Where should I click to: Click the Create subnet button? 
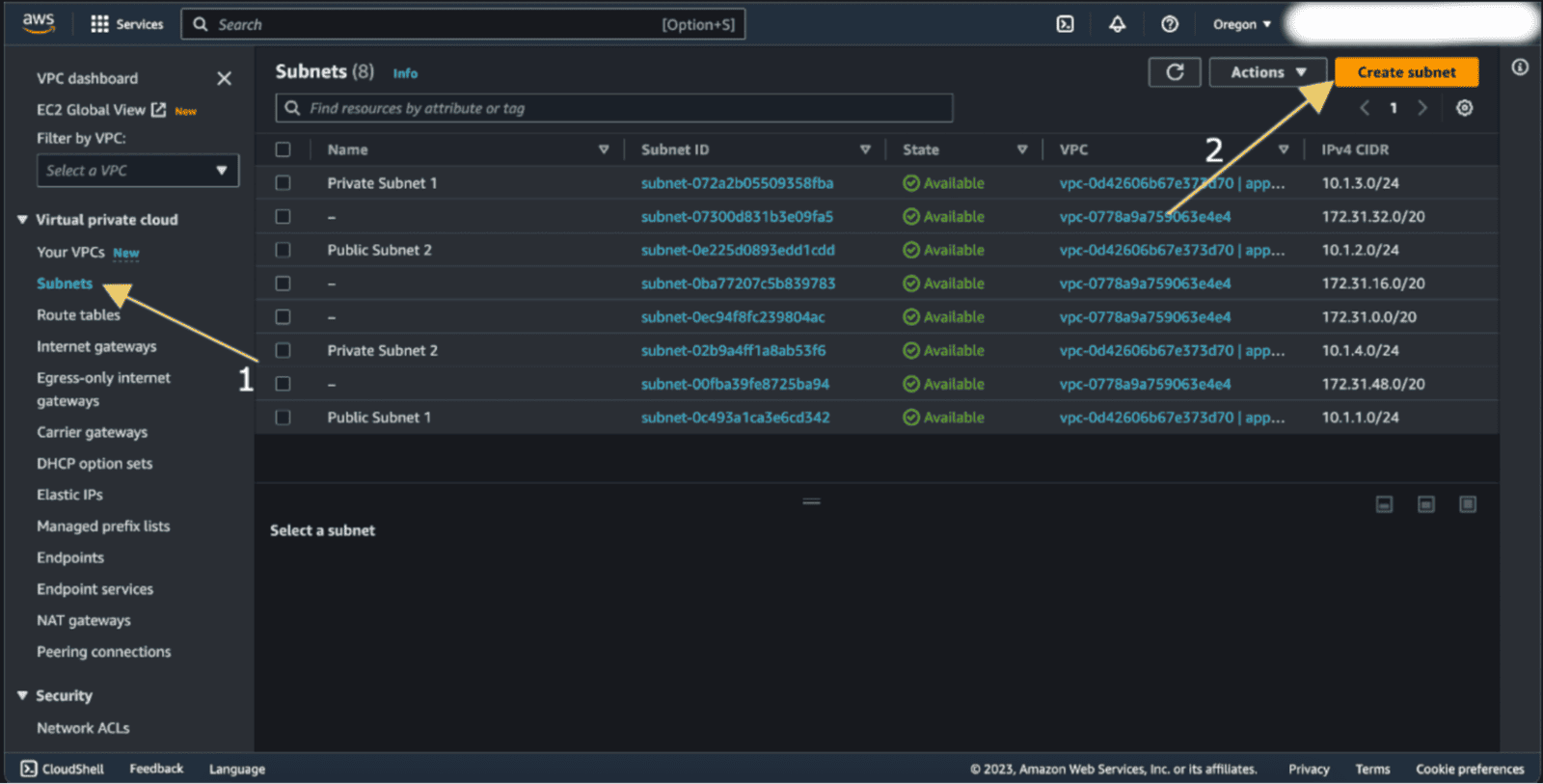pyautogui.click(x=1406, y=72)
